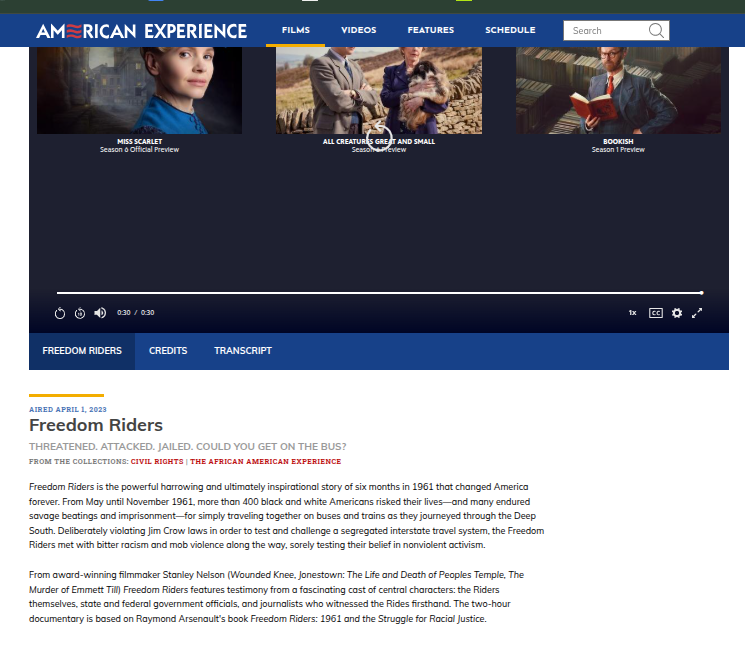
Task: Open the Schedule menu item
Action: click(x=510, y=30)
